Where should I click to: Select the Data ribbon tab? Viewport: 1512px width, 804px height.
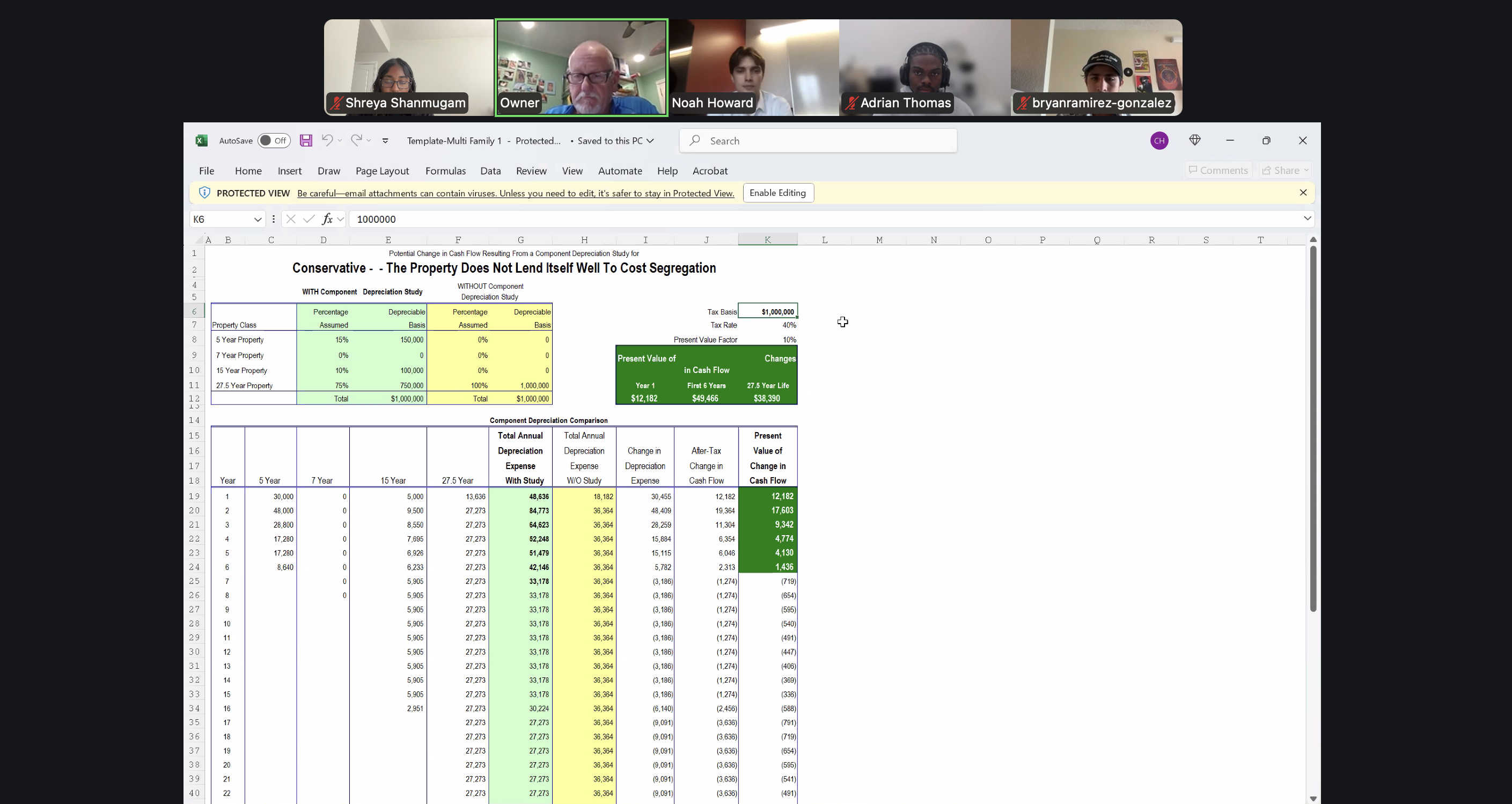coord(490,171)
